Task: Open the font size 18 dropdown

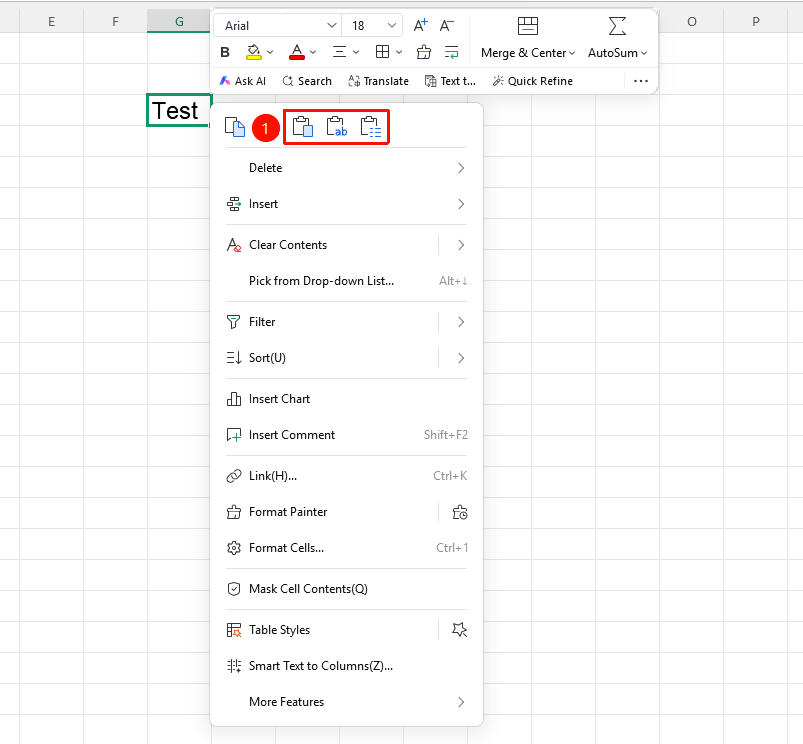Action: (x=392, y=25)
